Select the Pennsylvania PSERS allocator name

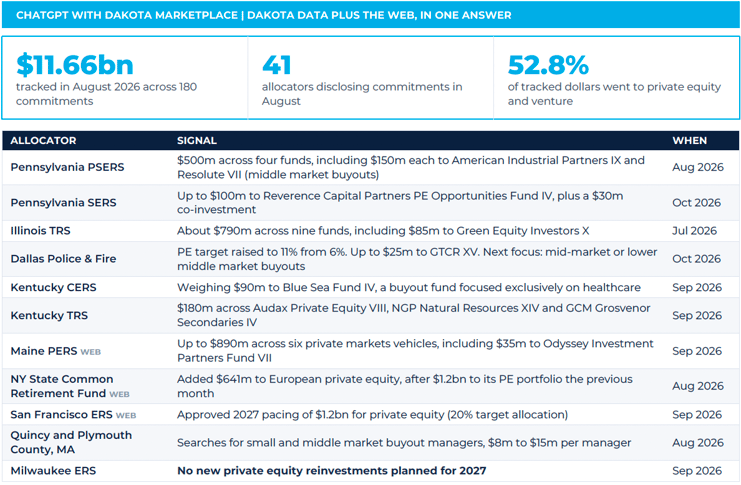[x=68, y=167]
